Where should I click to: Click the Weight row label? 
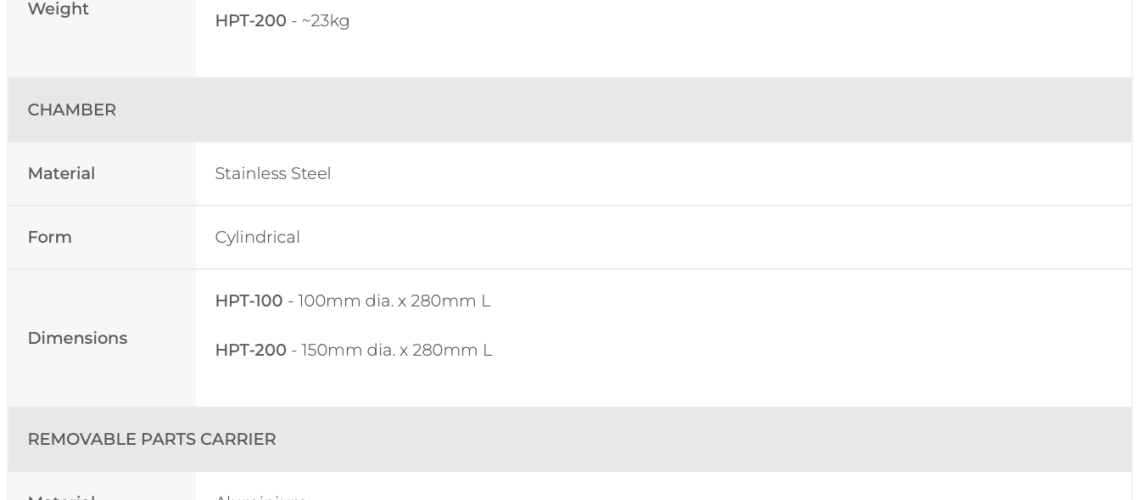click(58, 9)
